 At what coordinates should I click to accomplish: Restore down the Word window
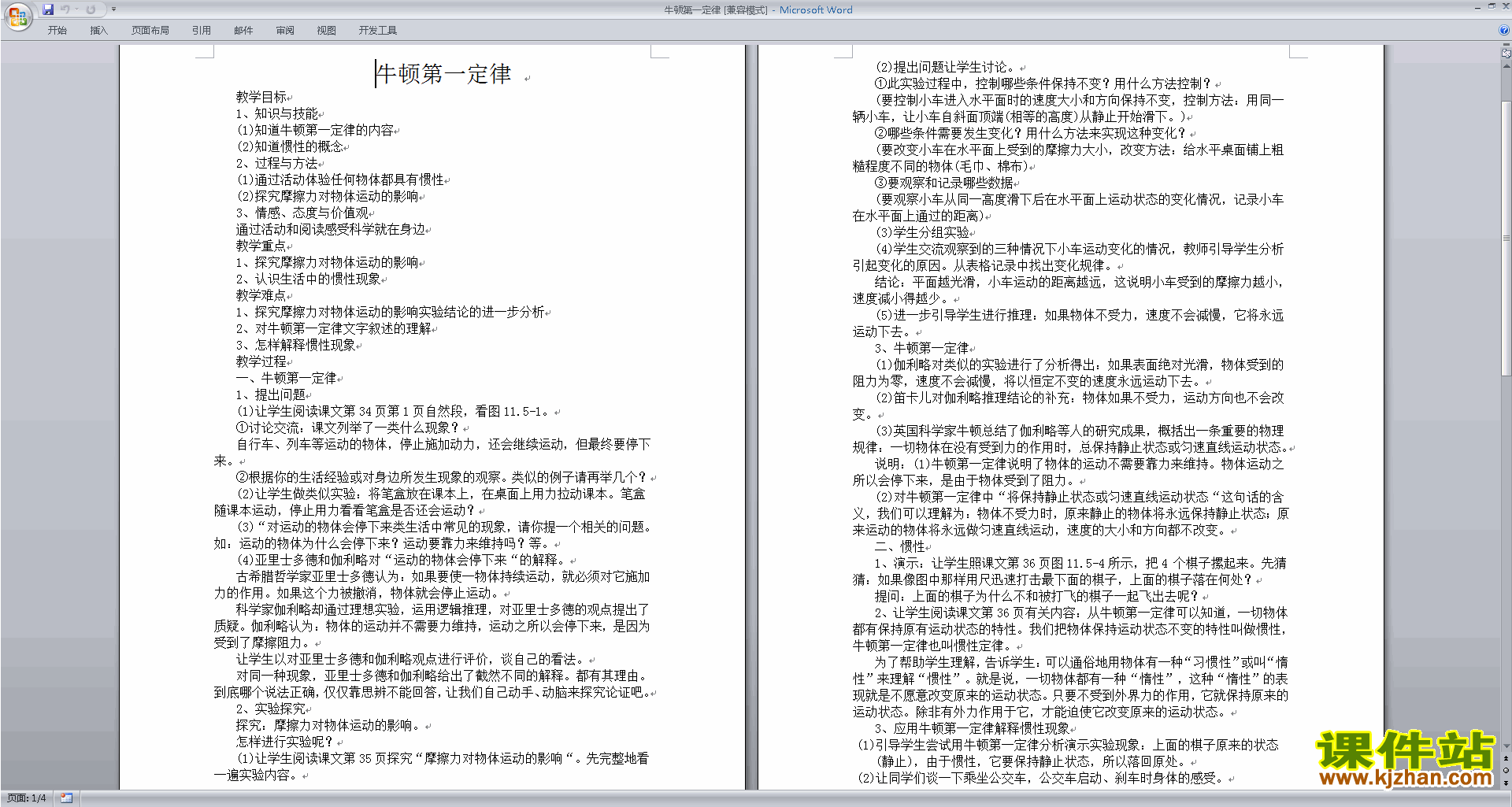click(1491, 6)
